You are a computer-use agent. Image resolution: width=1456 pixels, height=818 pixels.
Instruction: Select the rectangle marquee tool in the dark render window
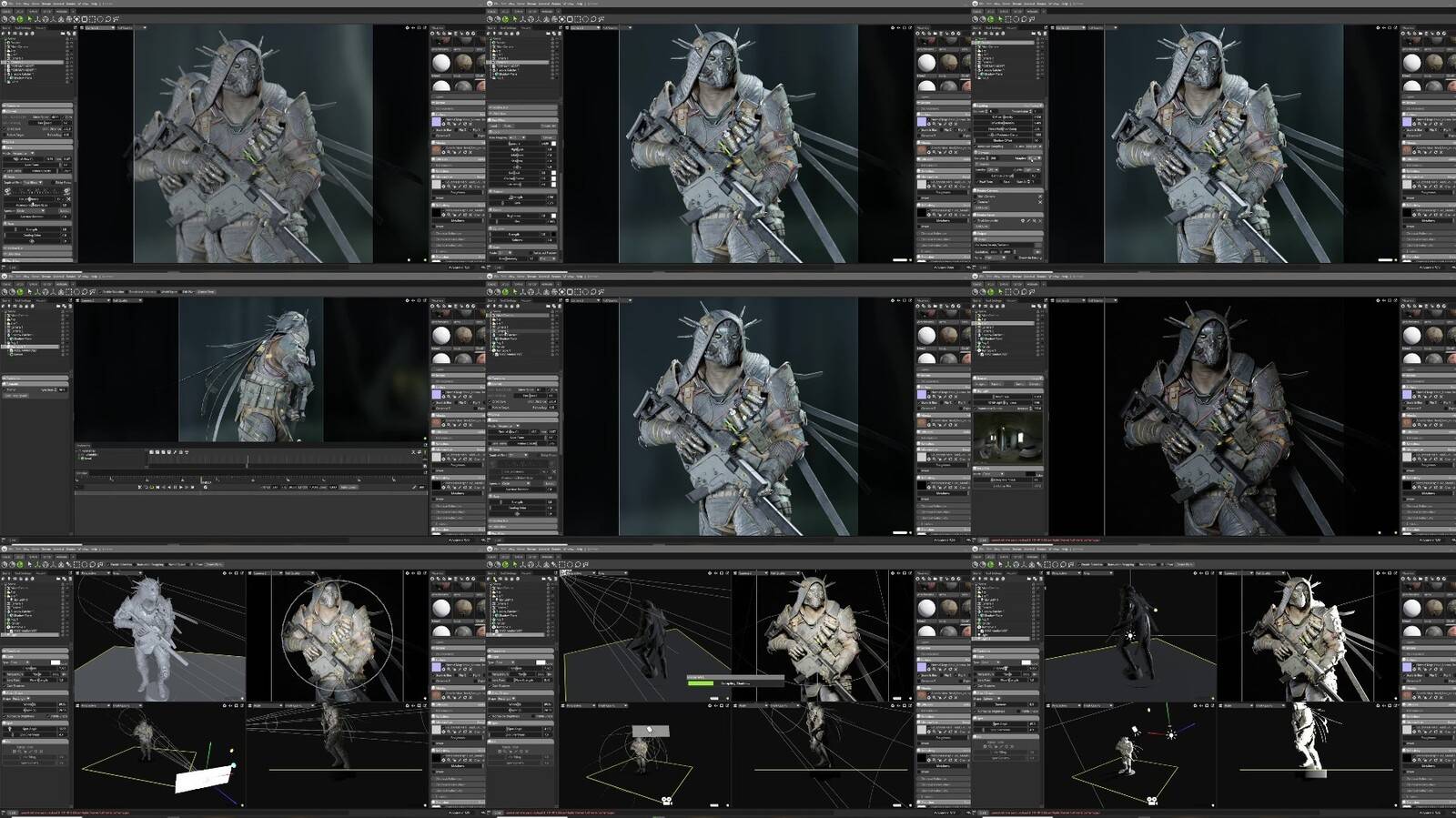coord(1008,292)
